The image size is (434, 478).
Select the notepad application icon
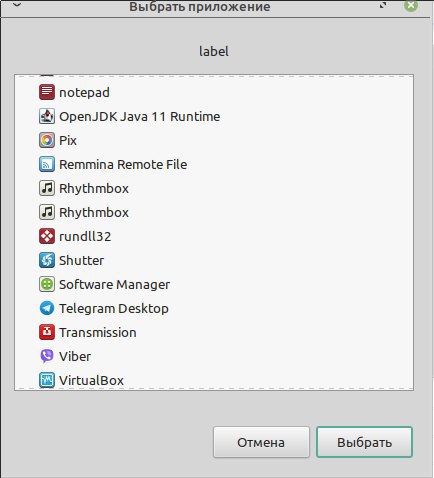click(47, 92)
